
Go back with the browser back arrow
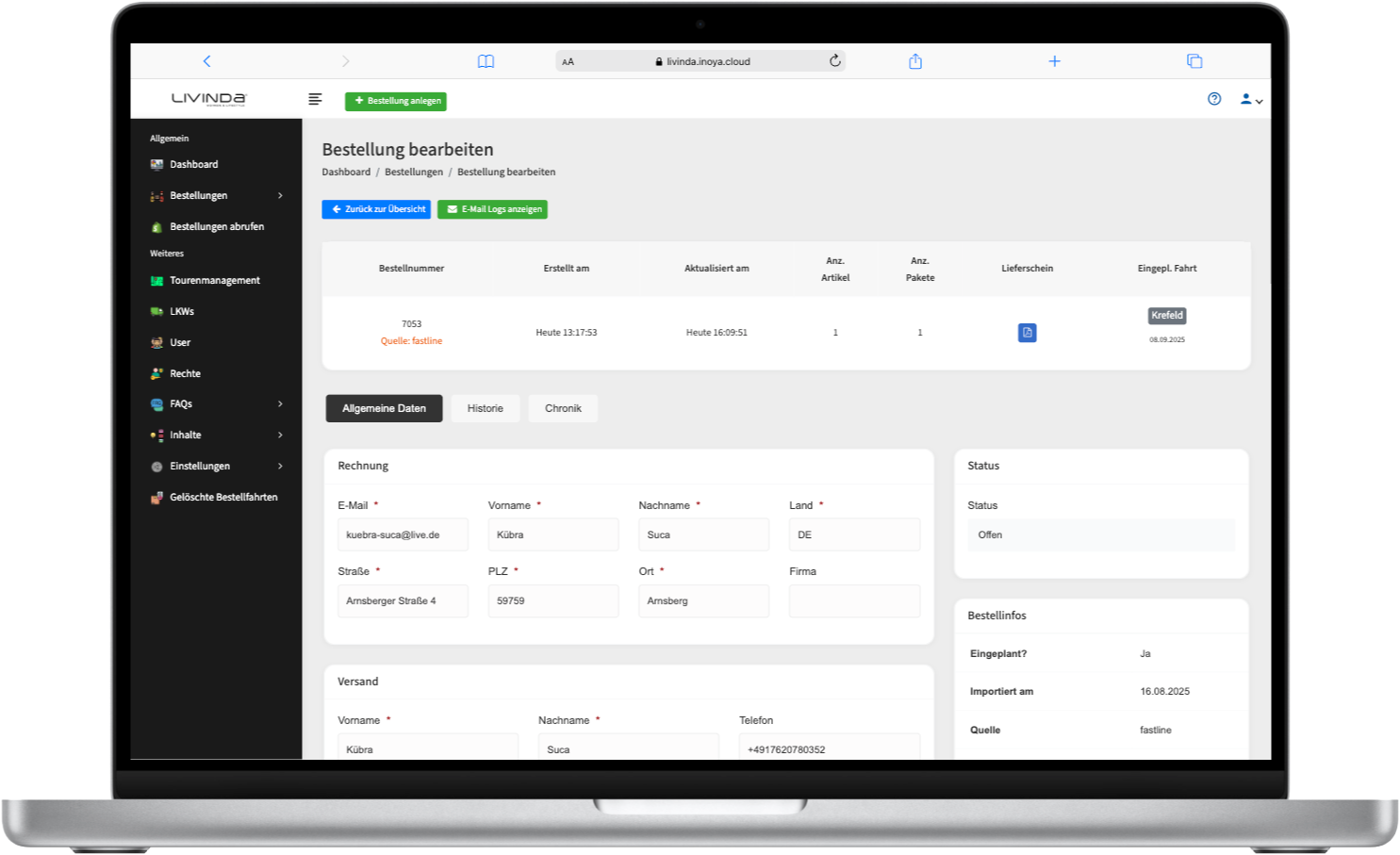click(x=206, y=61)
